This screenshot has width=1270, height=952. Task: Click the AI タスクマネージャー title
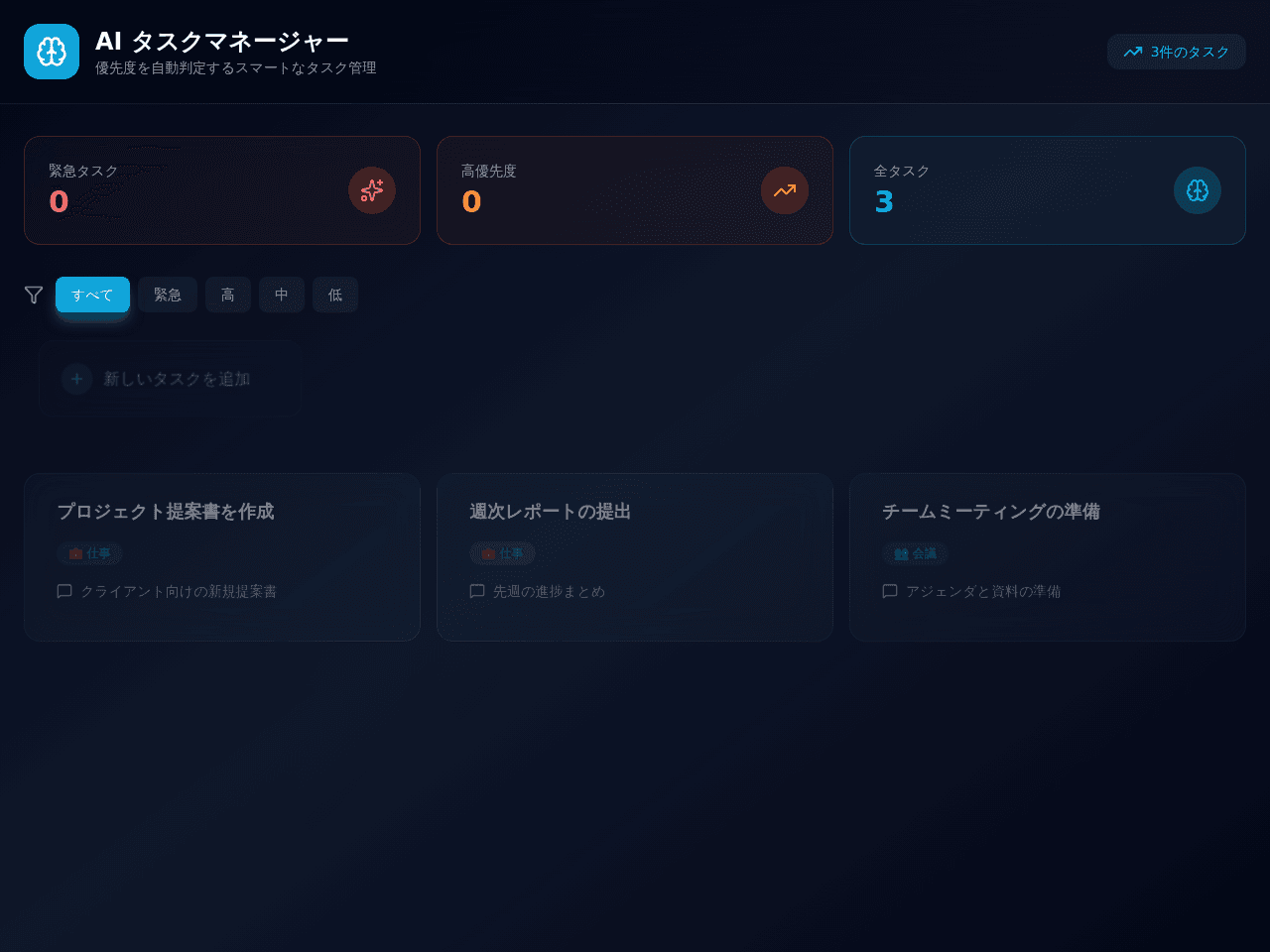click(x=222, y=41)
